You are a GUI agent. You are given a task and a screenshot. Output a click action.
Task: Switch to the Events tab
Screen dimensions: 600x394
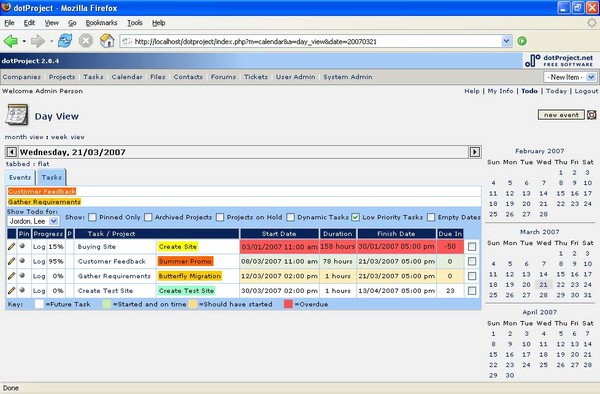(x=20, y=177)
